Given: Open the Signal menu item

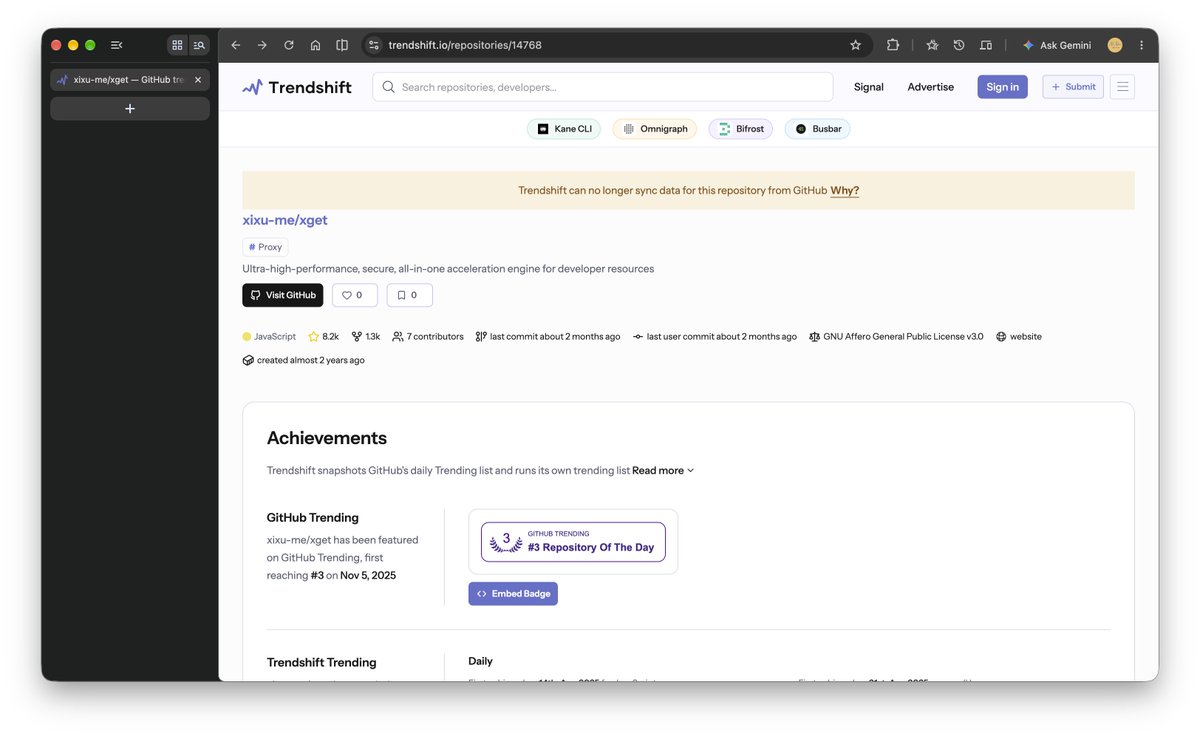Looking at the screenshot, I should (868, 87).
